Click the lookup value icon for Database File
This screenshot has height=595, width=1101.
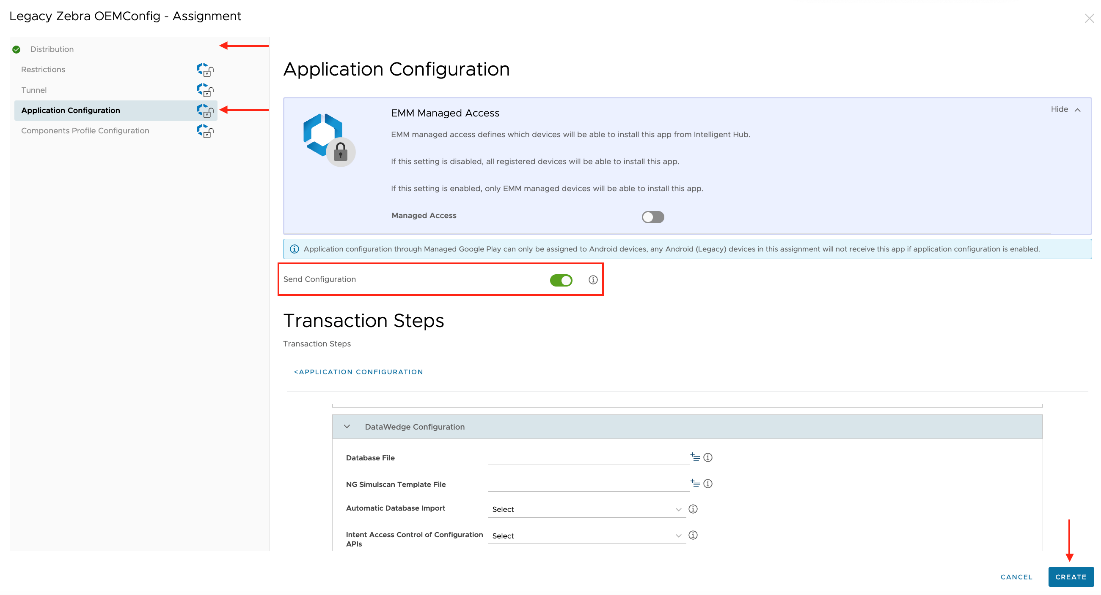tap(695, 457)
